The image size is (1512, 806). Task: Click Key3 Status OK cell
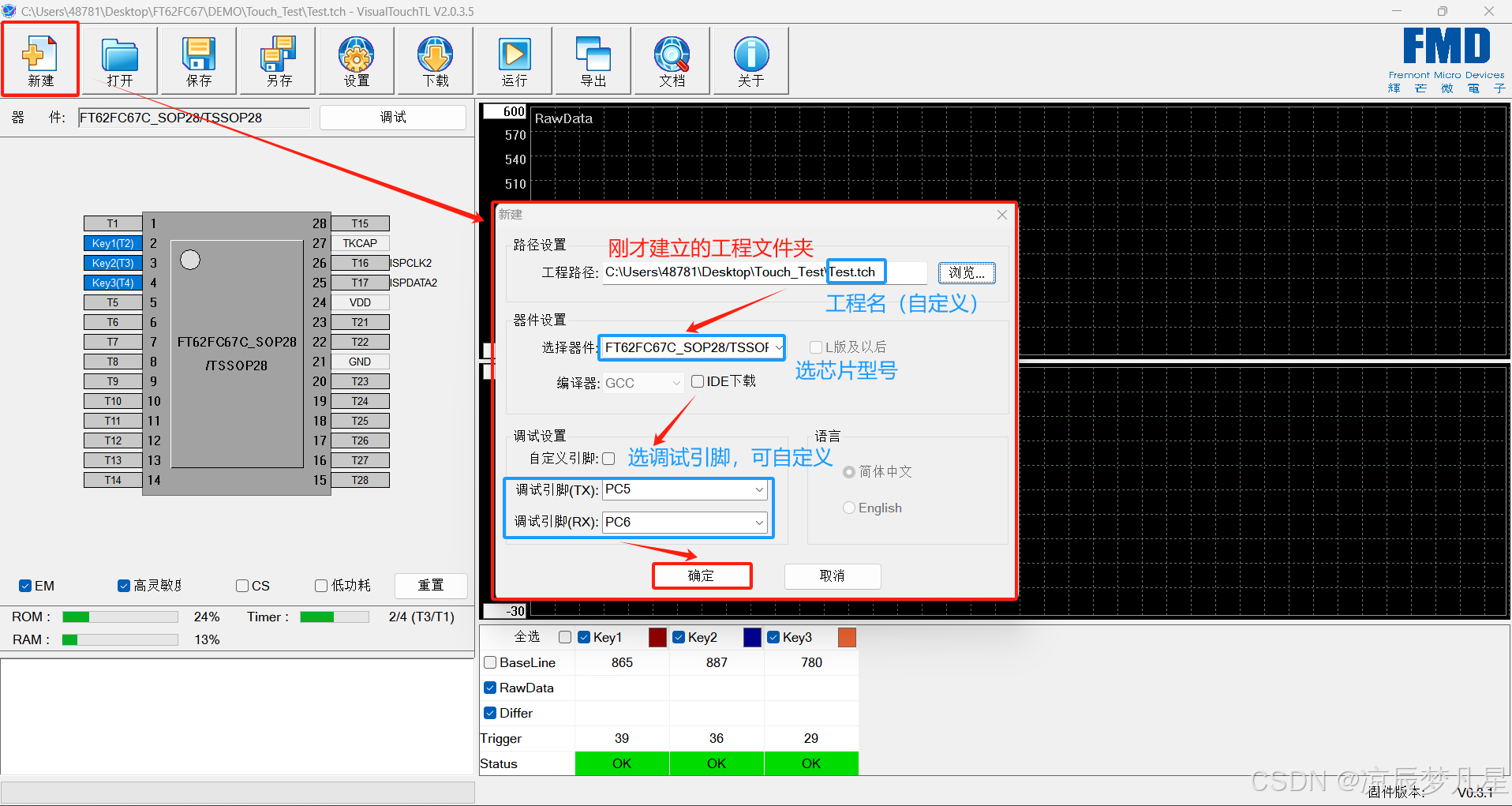(811, 763)
